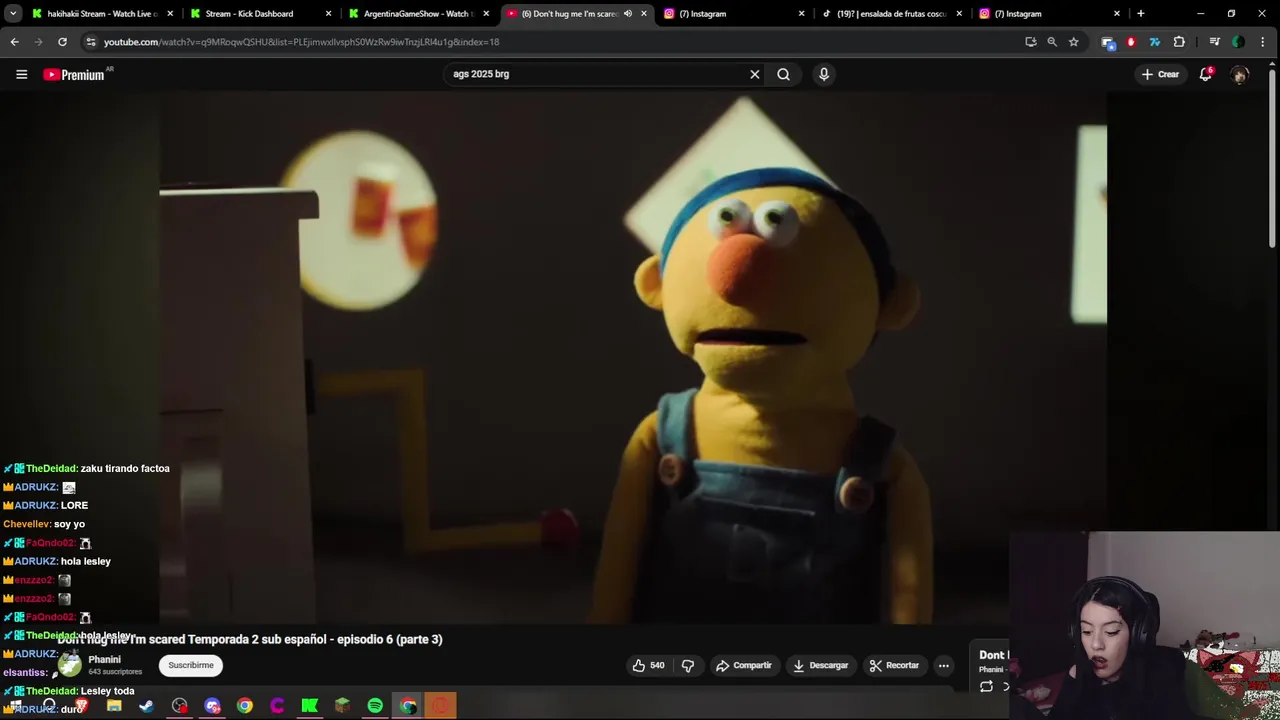Install app icon in address bar
Image resolution: width=1280 pixels, height=720 pixels.
(x=1031, y=42)
